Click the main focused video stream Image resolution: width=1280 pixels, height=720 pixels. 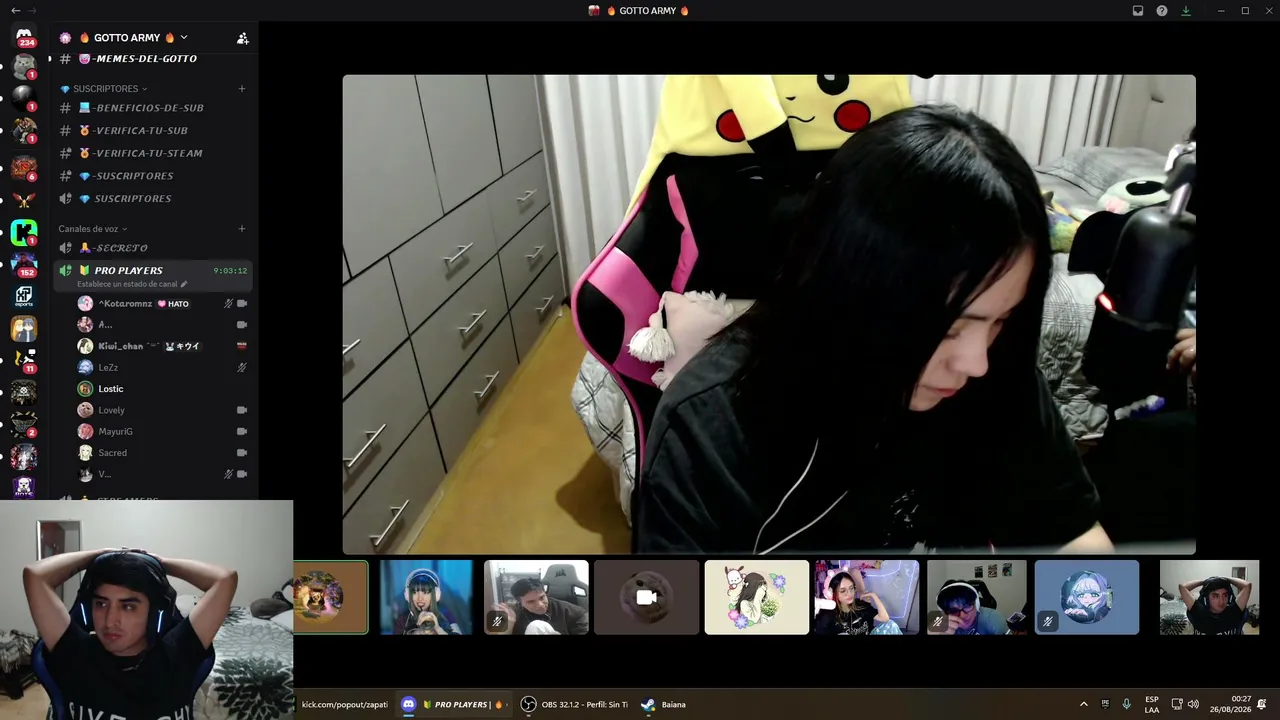pos(769,314)
